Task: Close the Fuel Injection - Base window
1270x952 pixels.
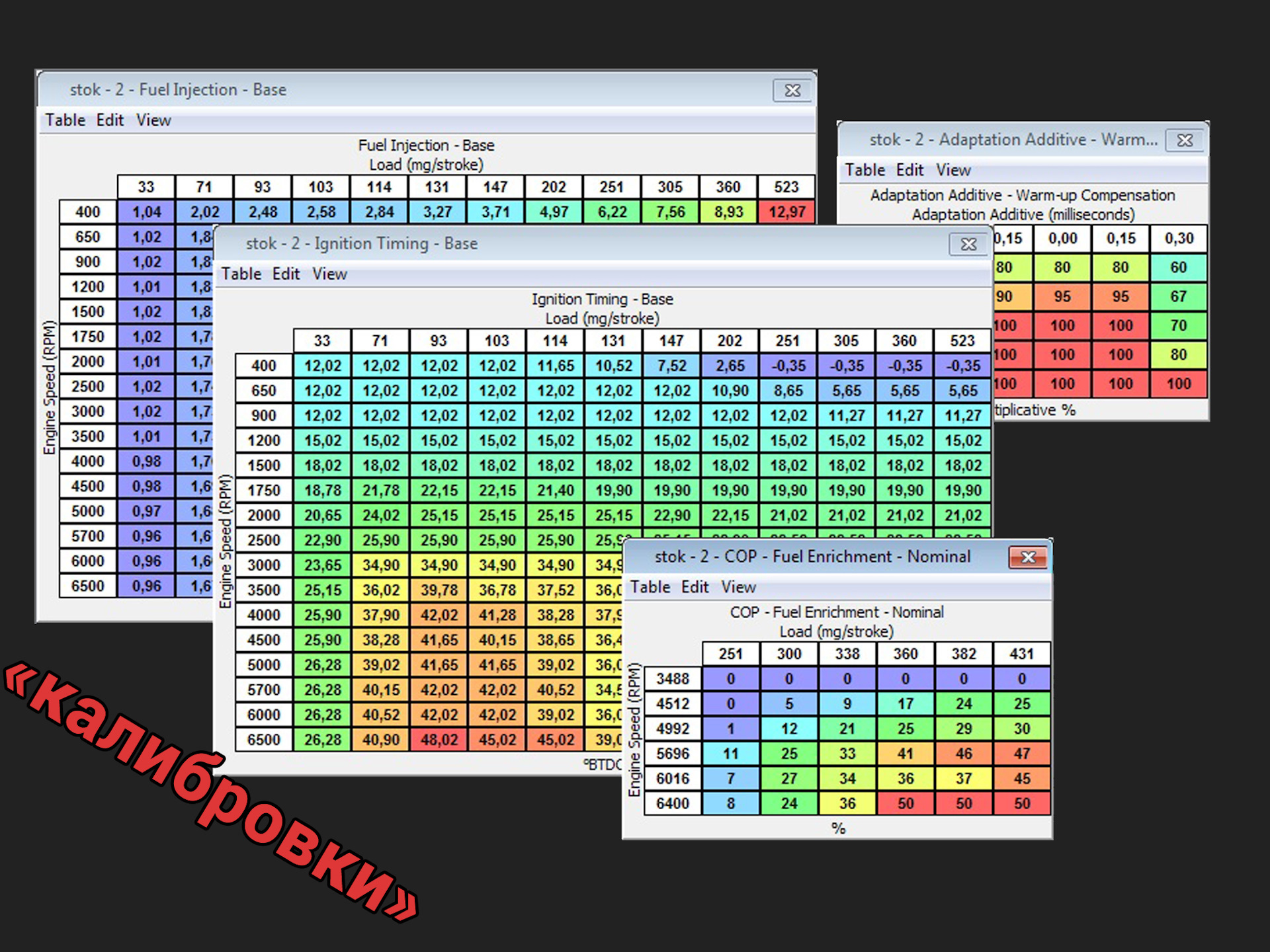Action: (x=792, y=91)
